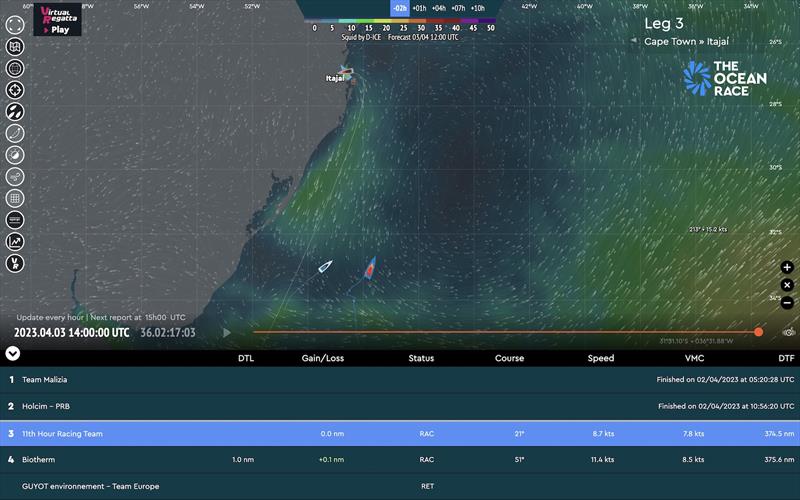Open the folded map icon

coord(15,46)
